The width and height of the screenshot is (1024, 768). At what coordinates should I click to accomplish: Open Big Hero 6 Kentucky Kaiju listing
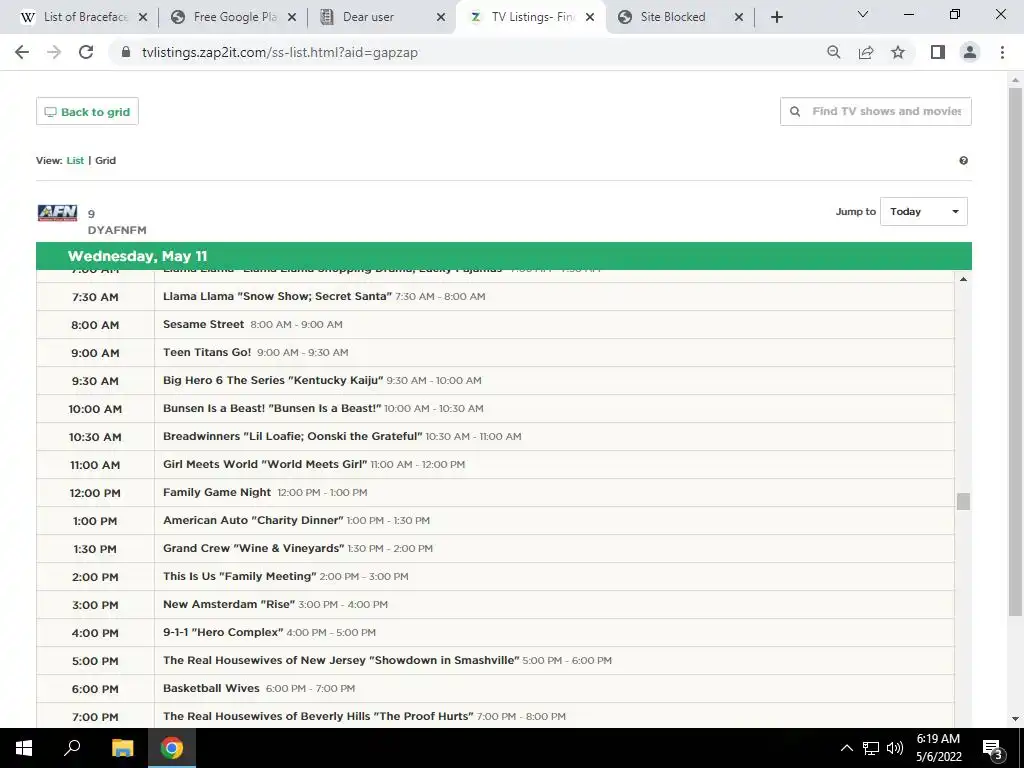[x=273, y=381]
